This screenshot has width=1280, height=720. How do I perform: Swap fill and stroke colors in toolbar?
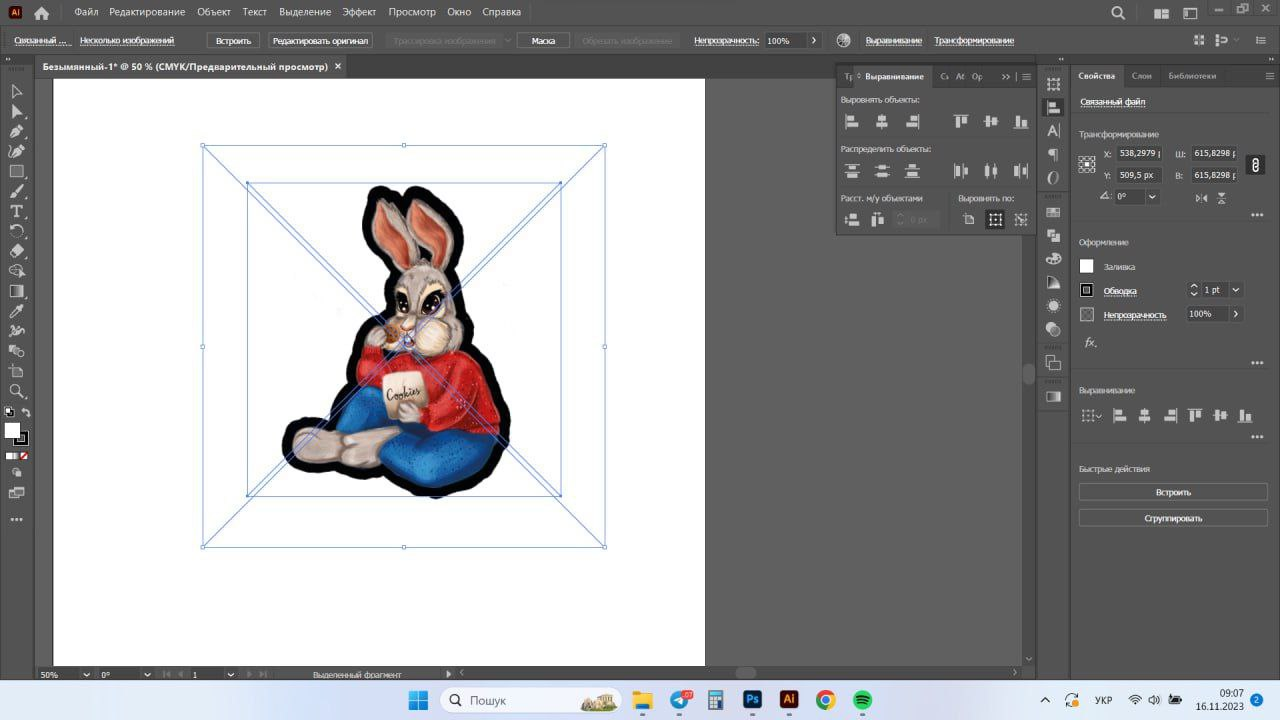pyautogui.click(x=26, y=412)
